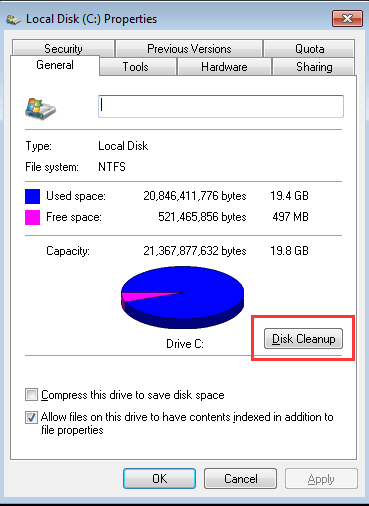Click the title bar drive icon
Screen dimensions: 369x506
point(13,20)
